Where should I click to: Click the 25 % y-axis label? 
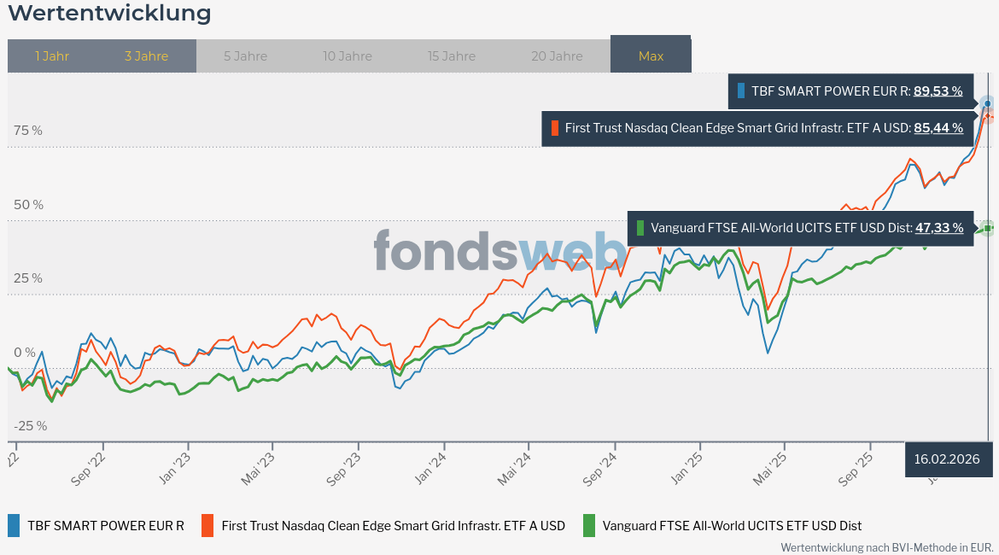pos(28,278)
